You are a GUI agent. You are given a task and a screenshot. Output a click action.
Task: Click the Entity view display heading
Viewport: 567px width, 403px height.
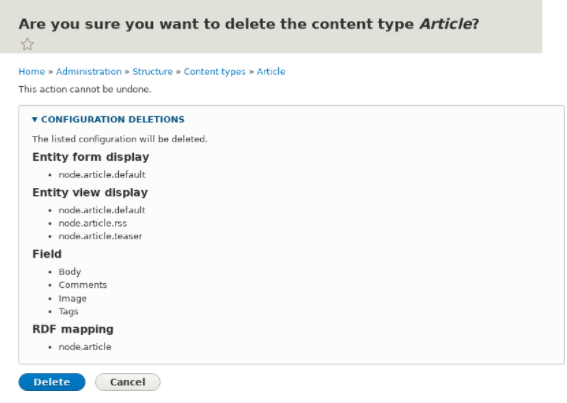90,192
